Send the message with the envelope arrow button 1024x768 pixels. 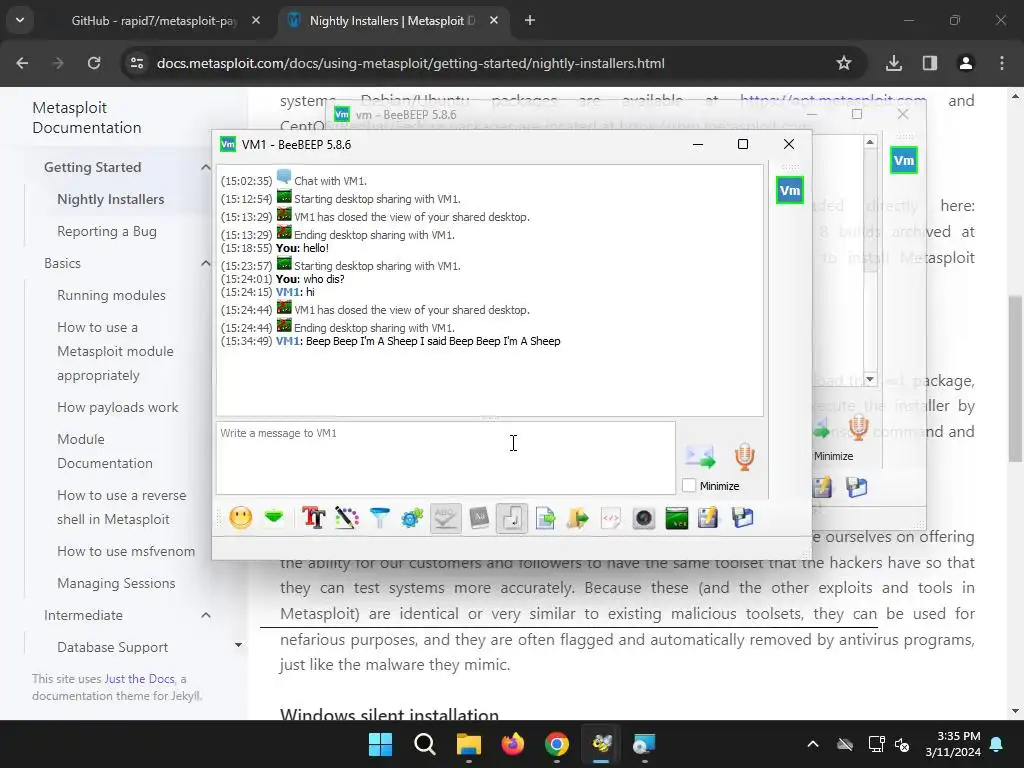tap(700, 456)
